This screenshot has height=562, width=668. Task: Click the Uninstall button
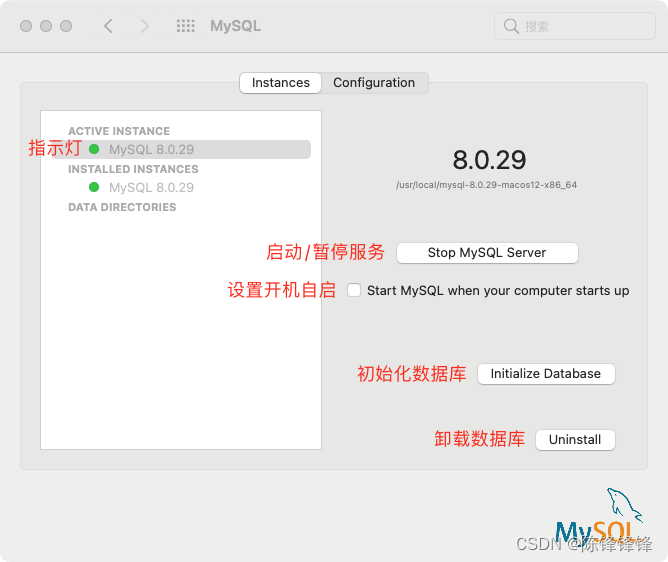575,440
